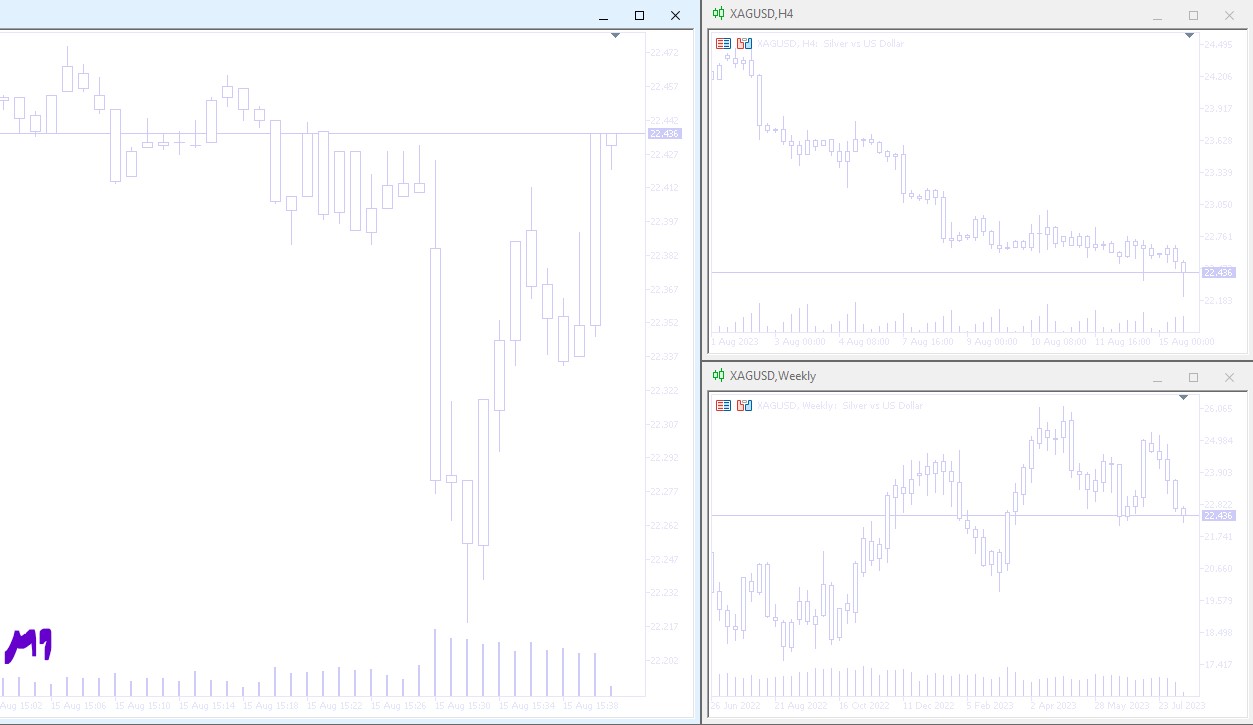Maximize the XAGUSD,H4 chart window
1253x725 pixels.
click(x=1193, y=15)
